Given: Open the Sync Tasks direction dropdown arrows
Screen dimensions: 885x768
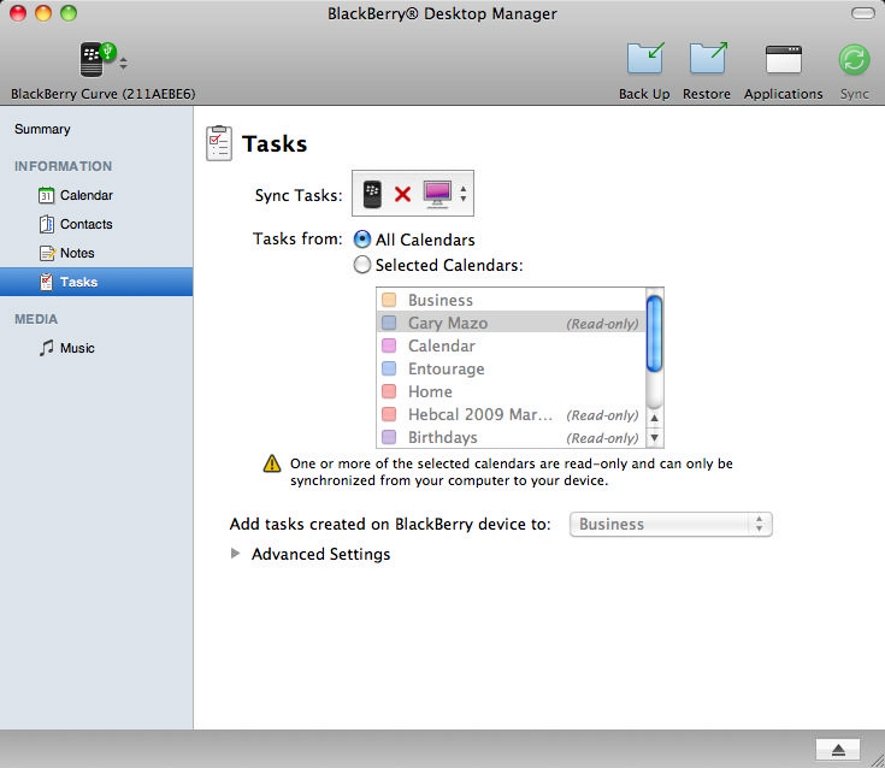Looking at the screenshot, I should click(463, 194).
